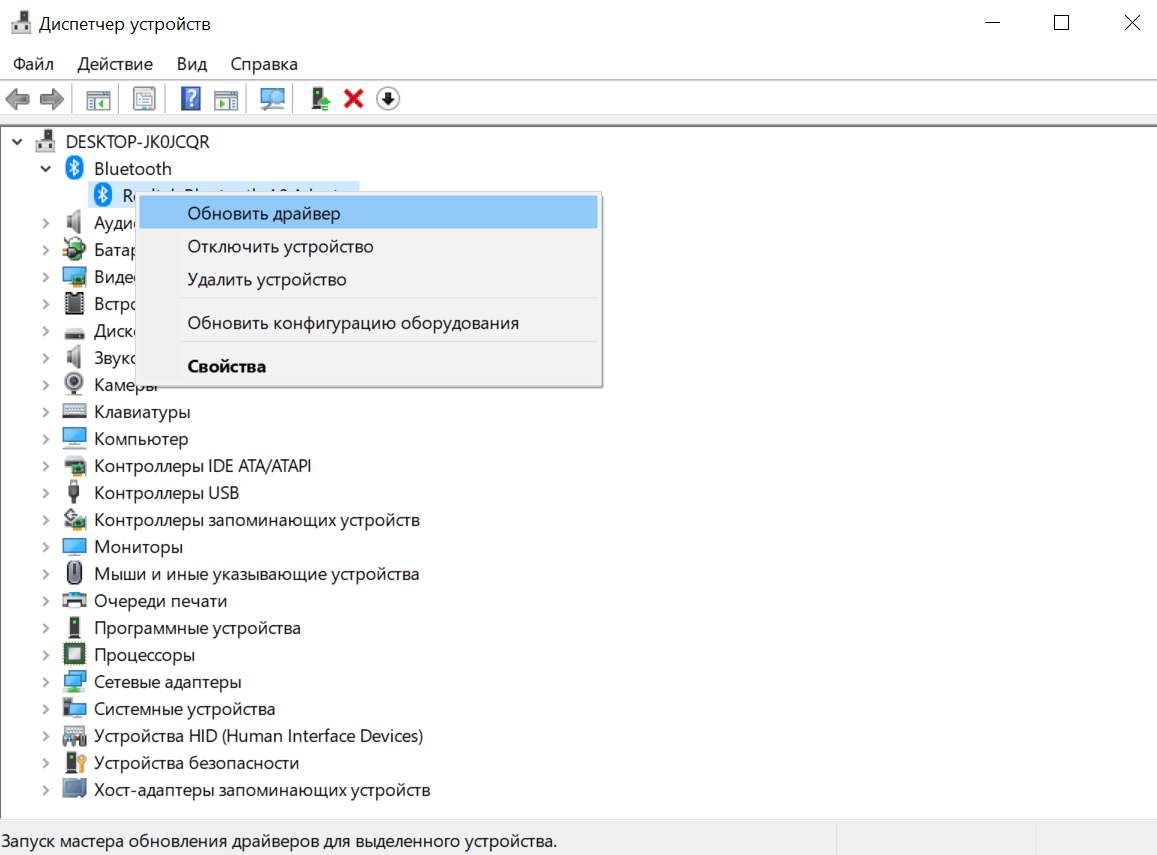This screenshot has width=1157, height=855.
Task: Open the Файл menu
Action: [x=33, y=64]
